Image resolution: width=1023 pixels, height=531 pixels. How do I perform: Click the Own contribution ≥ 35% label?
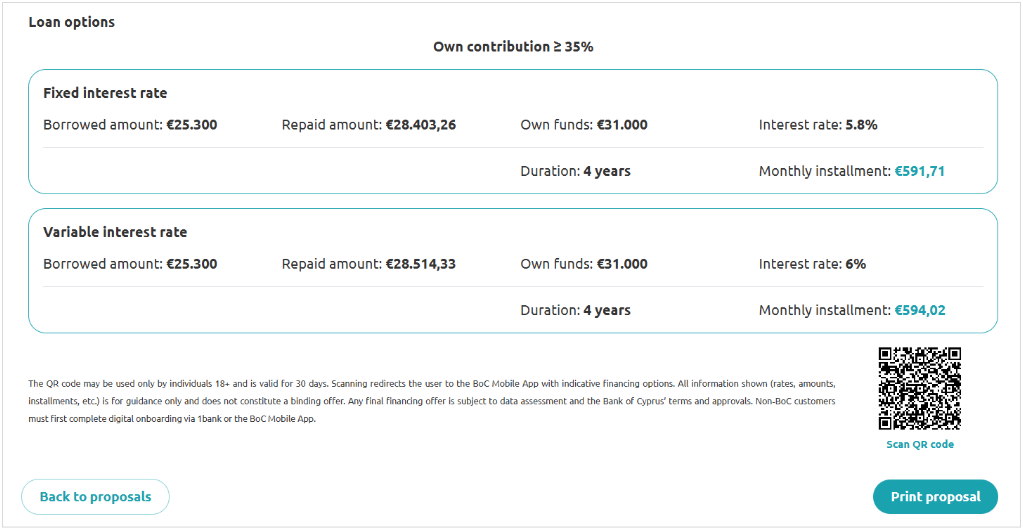pos(513,47)
